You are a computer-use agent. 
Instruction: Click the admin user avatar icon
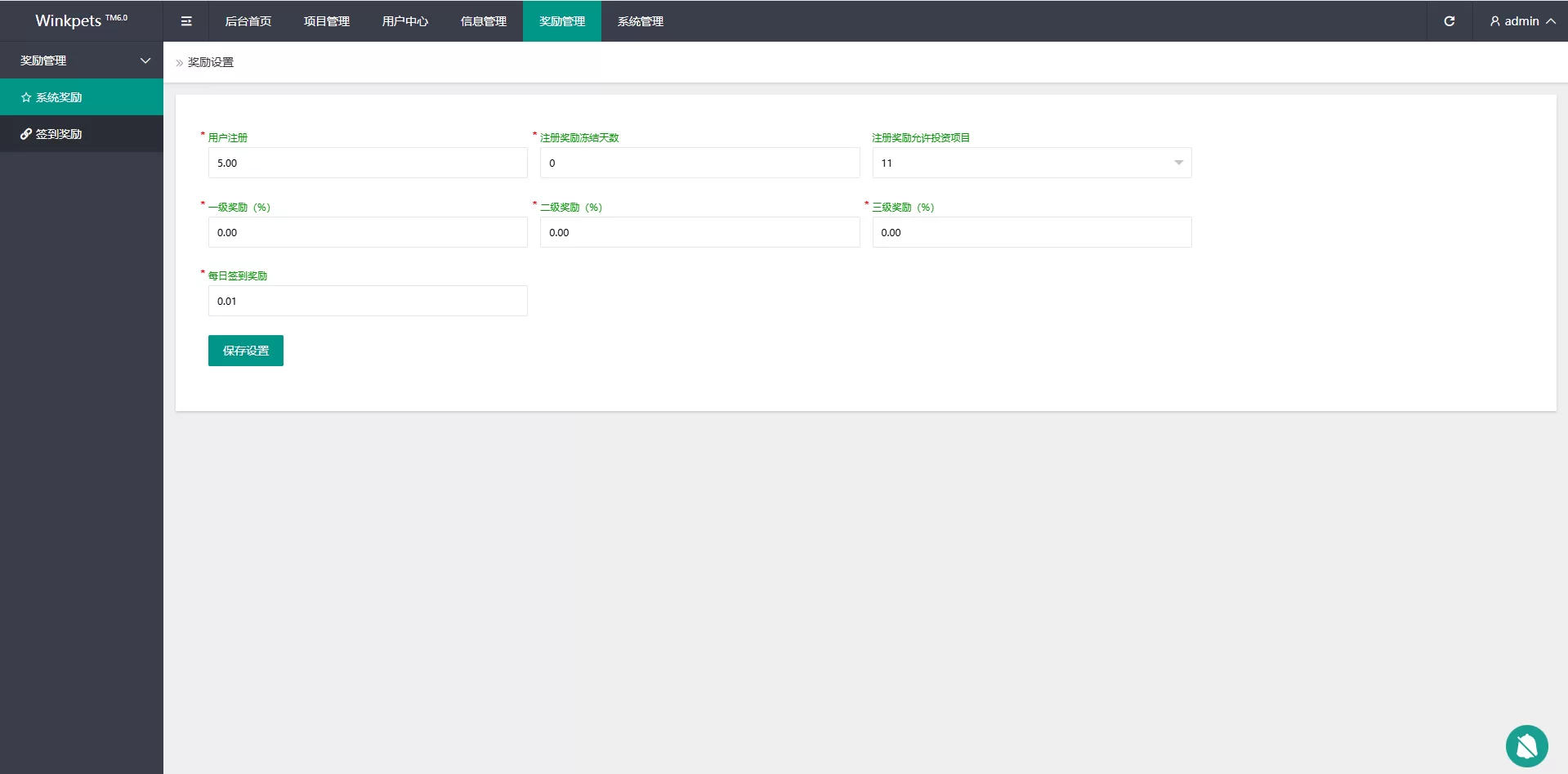[x=1494, y=21]
